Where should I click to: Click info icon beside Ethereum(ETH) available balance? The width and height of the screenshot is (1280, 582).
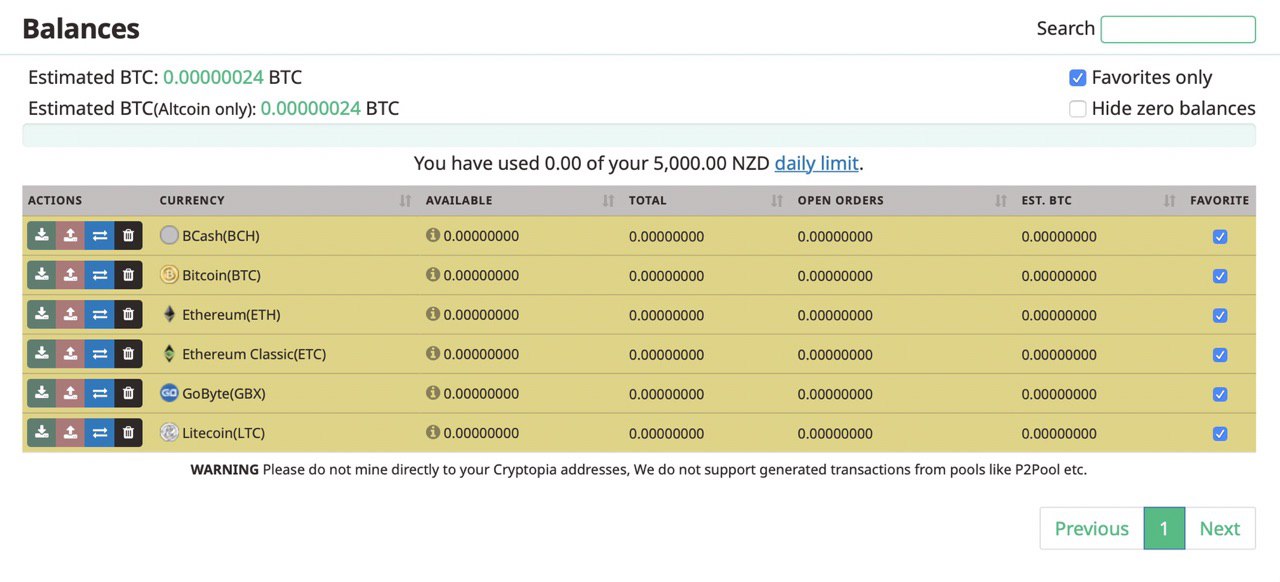(433, 314)
